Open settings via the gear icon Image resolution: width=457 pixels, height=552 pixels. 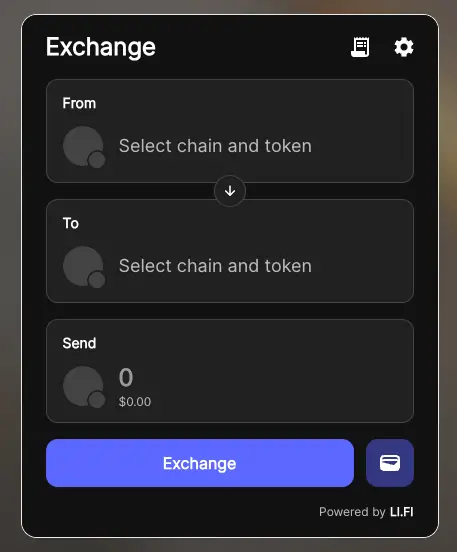click(403, 47)
